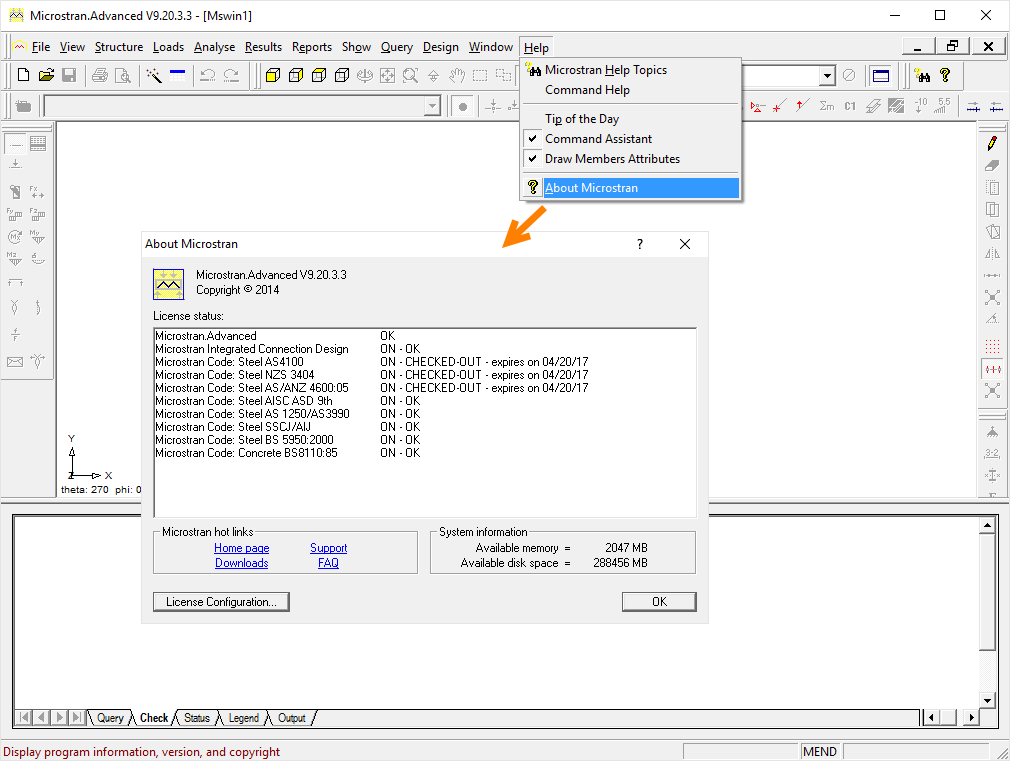This screenshot has width=1010, height=761.
Task: Click the Mx torsion icon
Action: coord(15,237)
